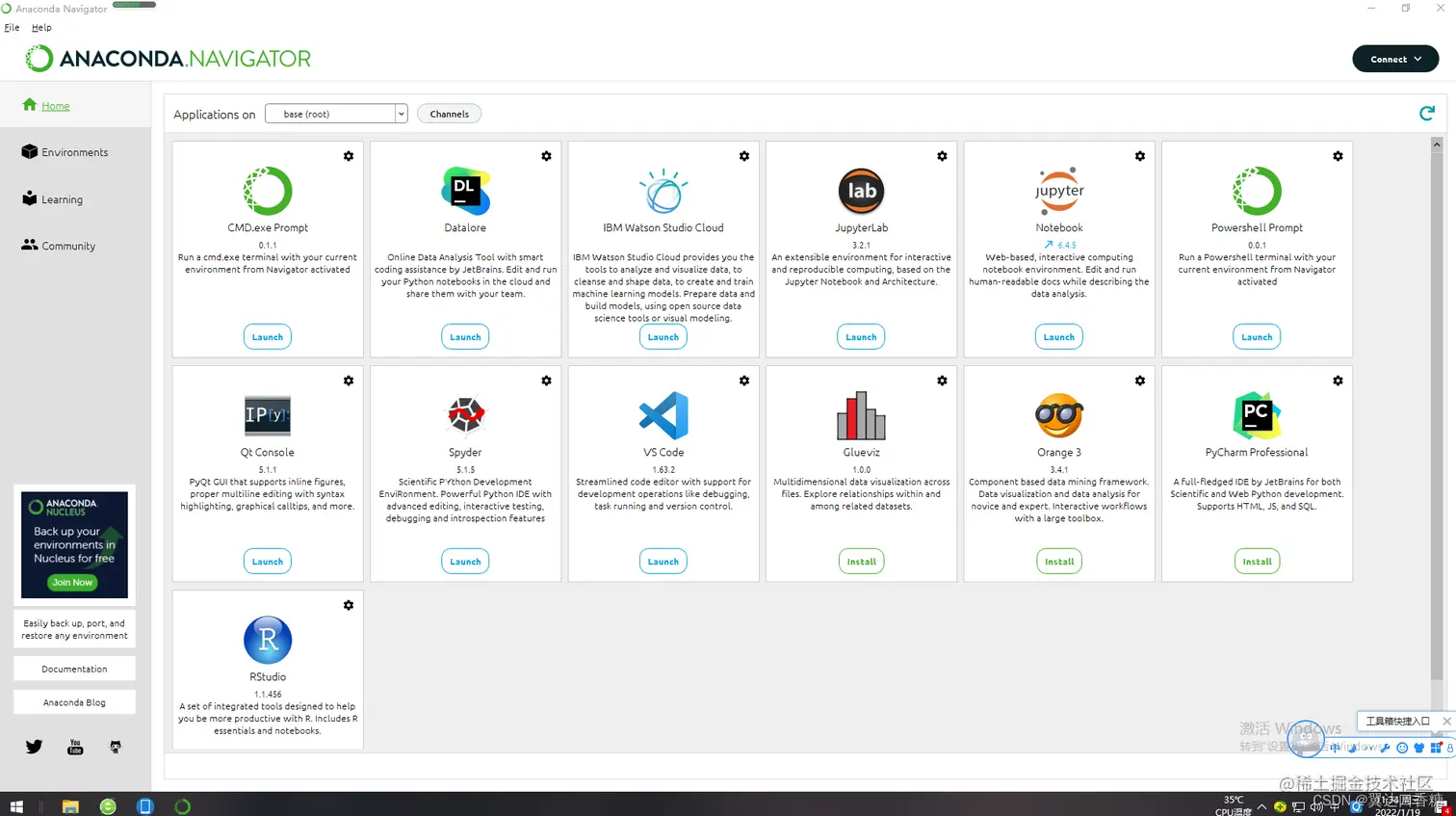The image size is (1456, 816).
Task: Open settings gear on Datalore card
Action: 546,156
